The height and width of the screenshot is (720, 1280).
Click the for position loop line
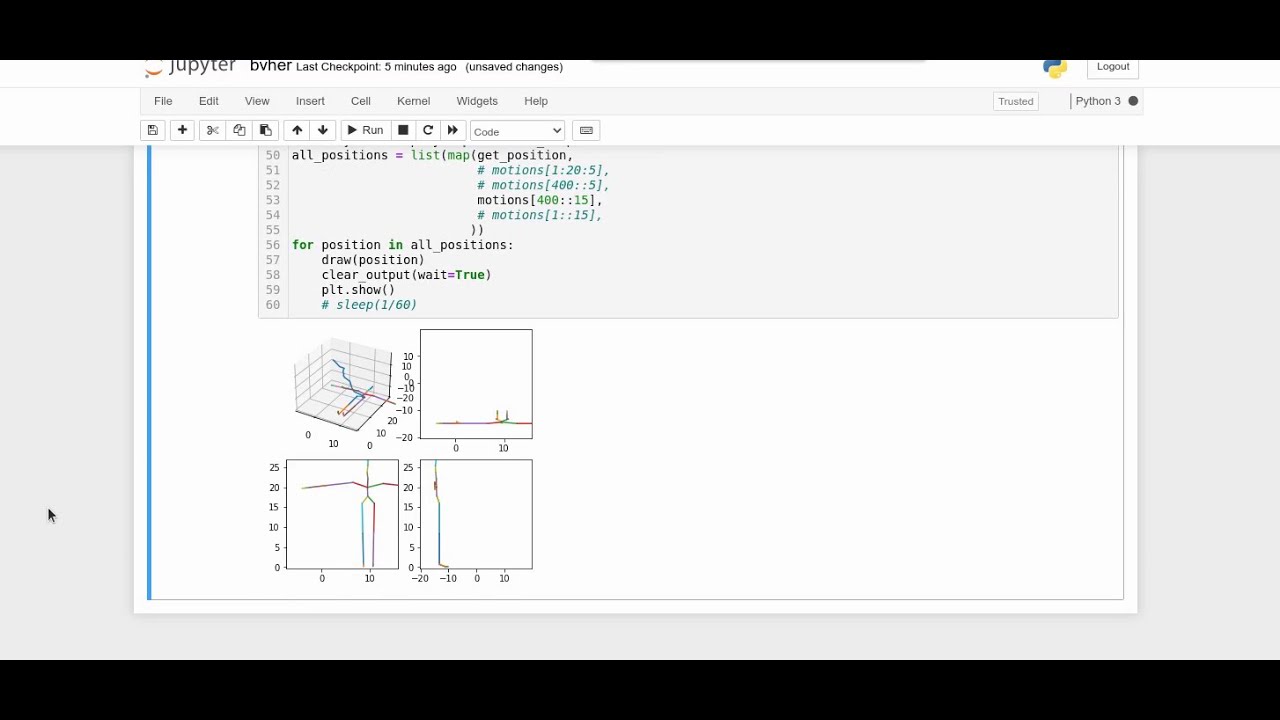[x=402, y=245]
